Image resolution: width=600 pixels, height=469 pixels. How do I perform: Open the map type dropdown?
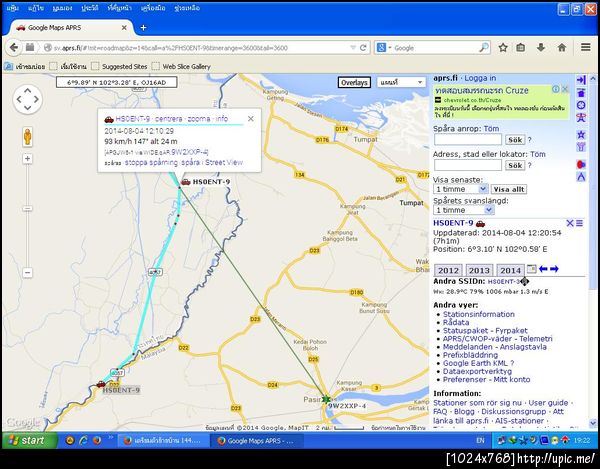pos(401,82)
